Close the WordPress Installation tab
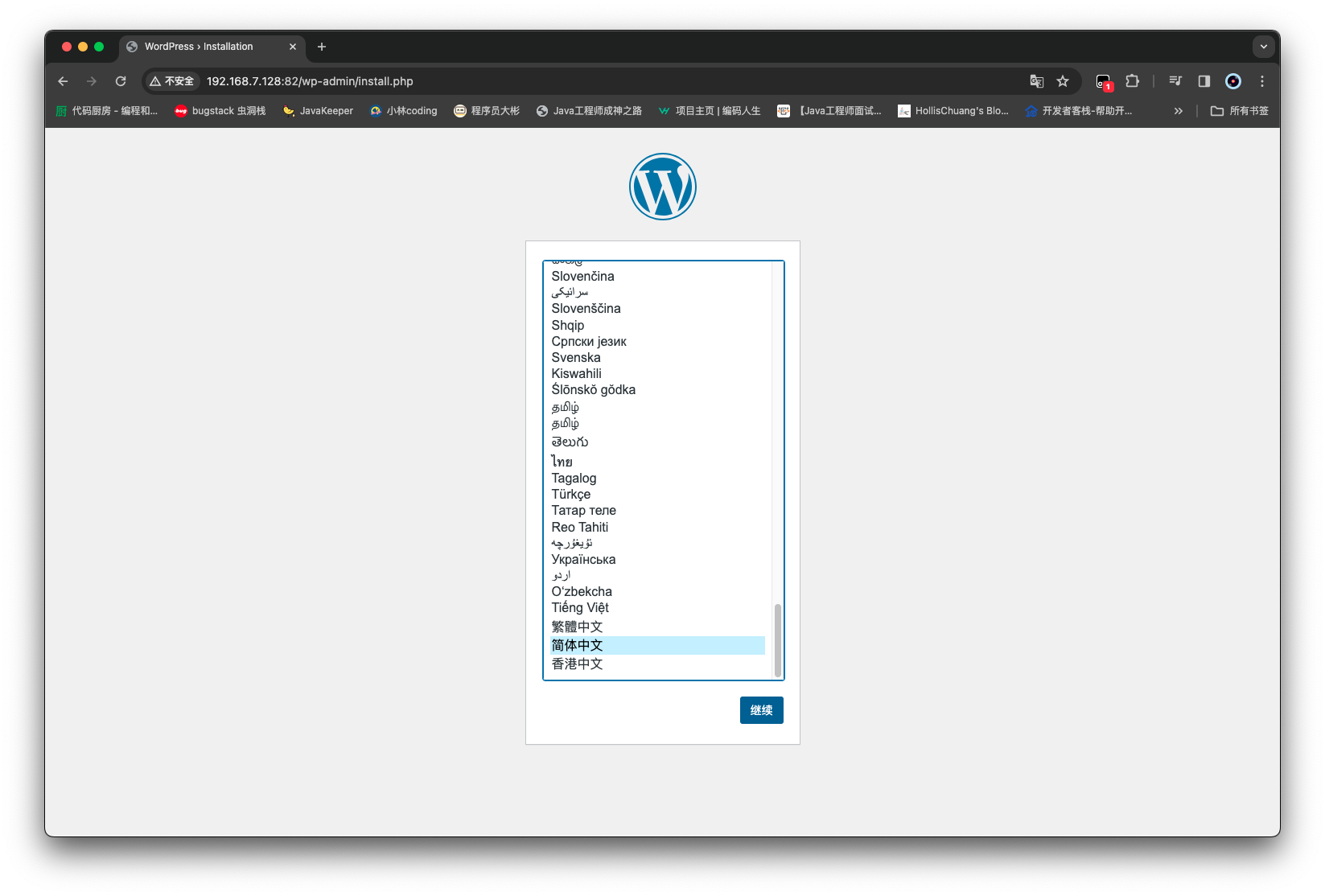This screenshot has width=1325, height=896. pyautogui.click(x=293, y=47)
